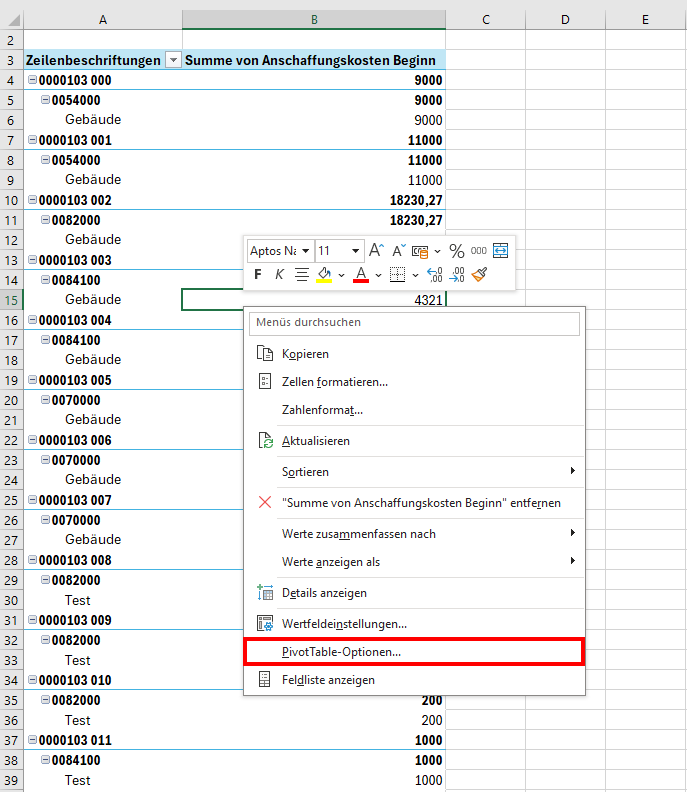Viewport: 687px width, 792px height.
Task: Apply yellow fill color bucket
Action: pyautogui.click(x=324, y=275)
